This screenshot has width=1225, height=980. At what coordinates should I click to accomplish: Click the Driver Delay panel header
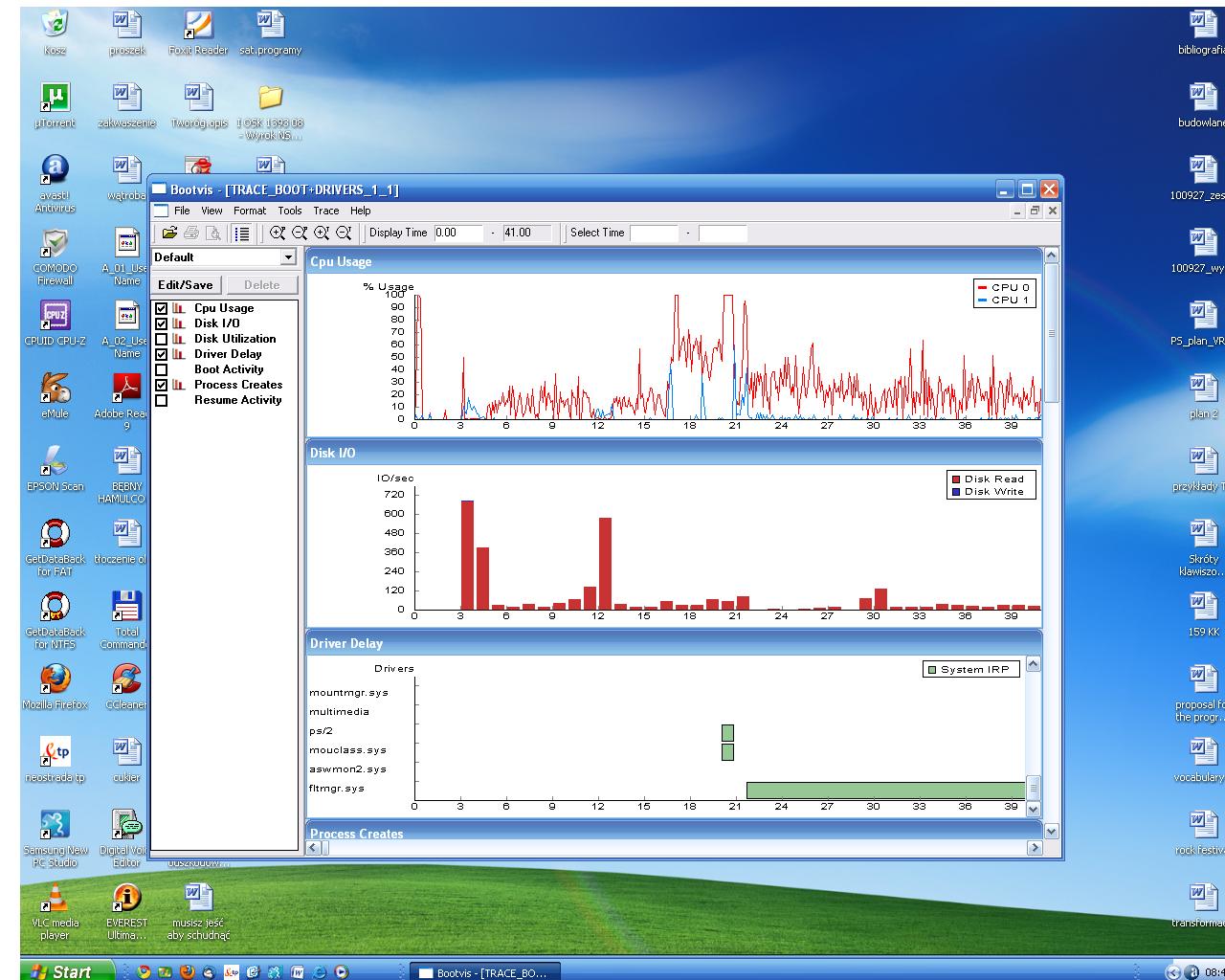click(x=674, y=643)
